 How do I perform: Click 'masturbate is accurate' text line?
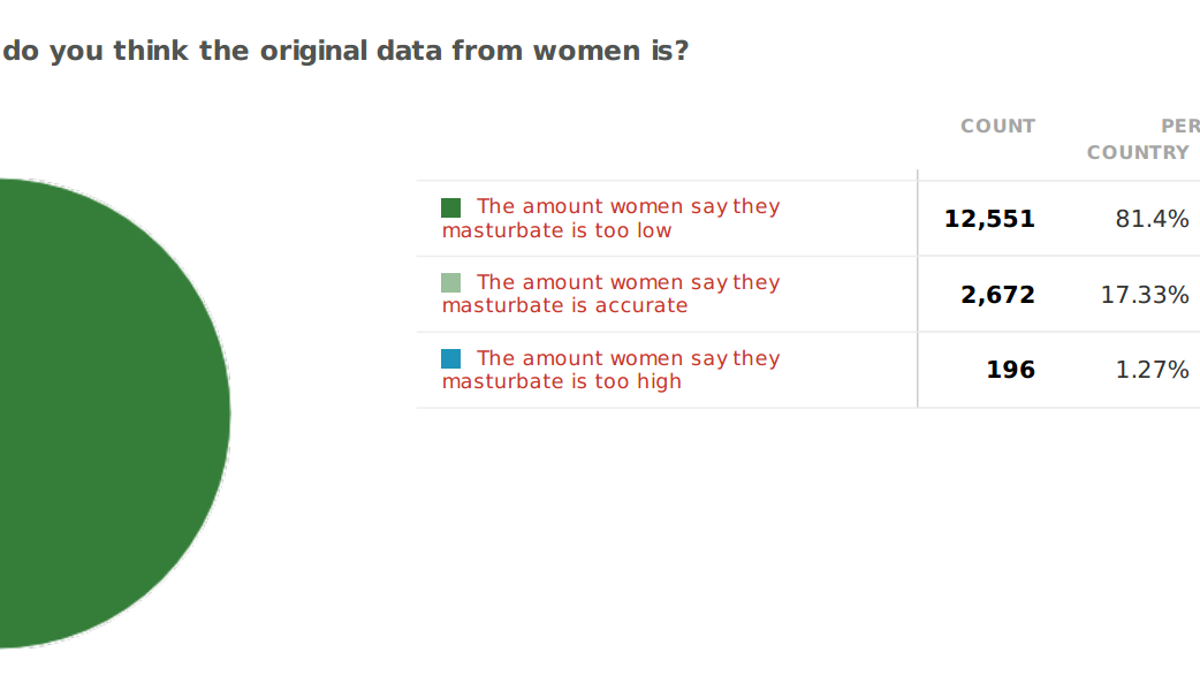(x=565, y=306)
